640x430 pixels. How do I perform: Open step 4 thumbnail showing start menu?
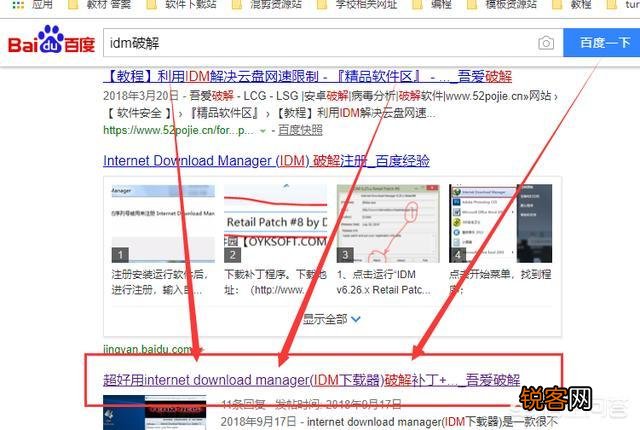[500, 224]
